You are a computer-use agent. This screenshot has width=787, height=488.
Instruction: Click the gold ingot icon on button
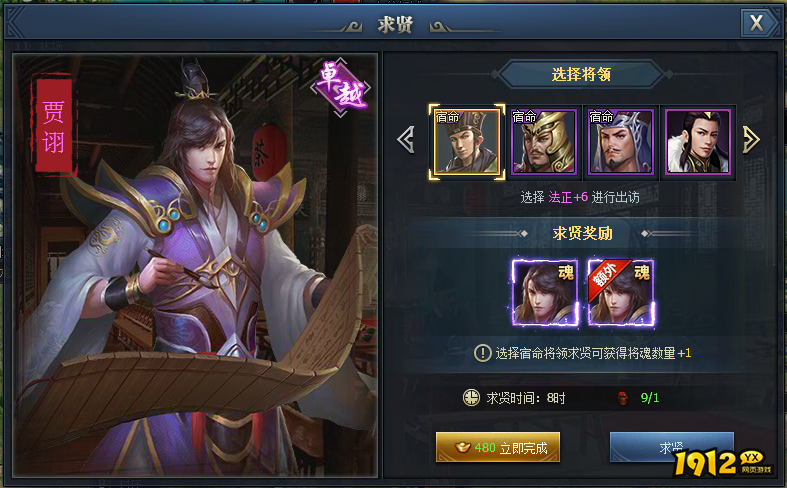click(462, 447)
